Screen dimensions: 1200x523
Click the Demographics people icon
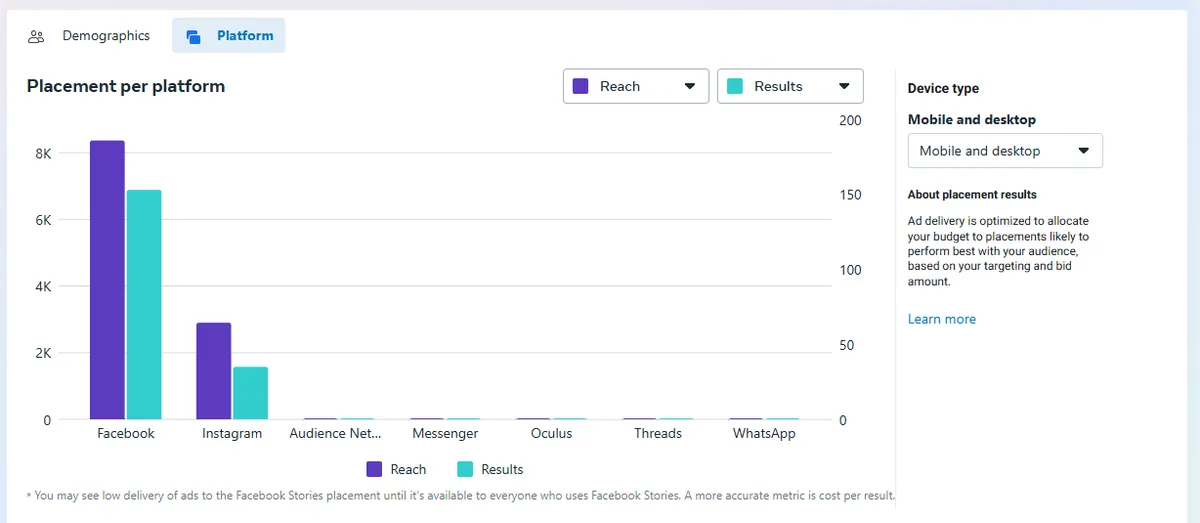click(x=37, y=36)
